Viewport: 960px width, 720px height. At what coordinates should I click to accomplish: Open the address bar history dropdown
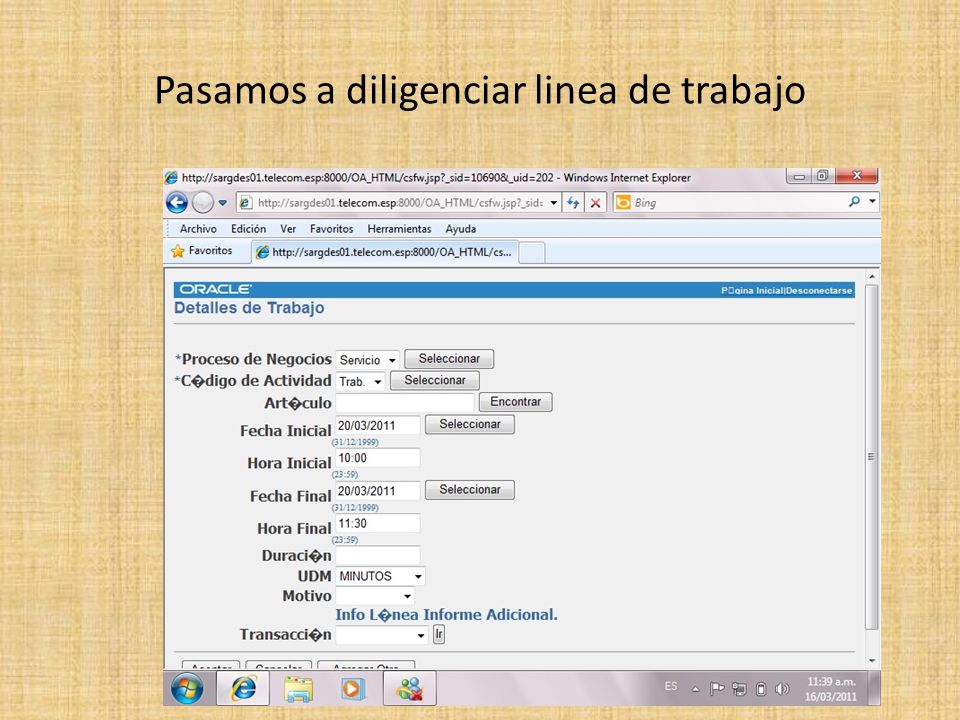[553, 203]
